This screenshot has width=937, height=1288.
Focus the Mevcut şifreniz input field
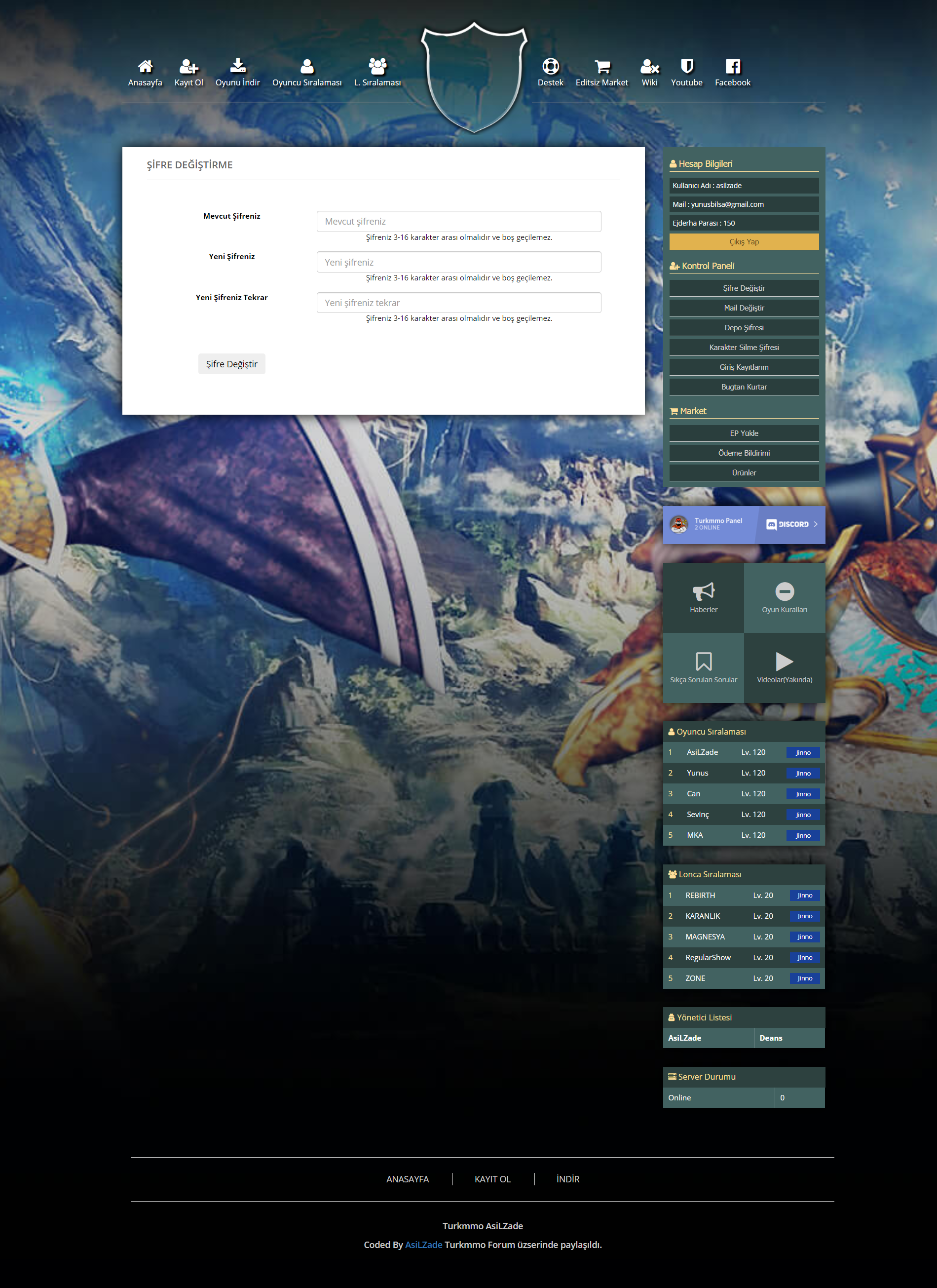click(458, 222)
